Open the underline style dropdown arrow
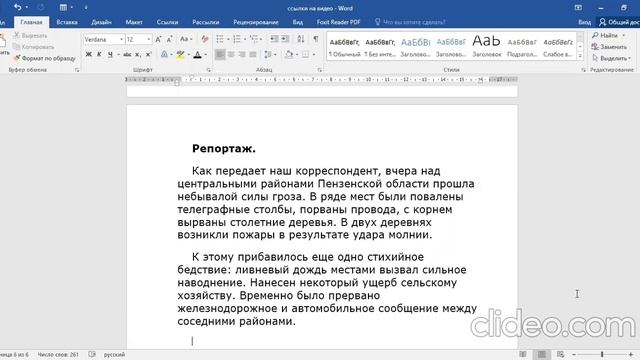The width and height of the screenshot is (640, 360). point(118,54)
